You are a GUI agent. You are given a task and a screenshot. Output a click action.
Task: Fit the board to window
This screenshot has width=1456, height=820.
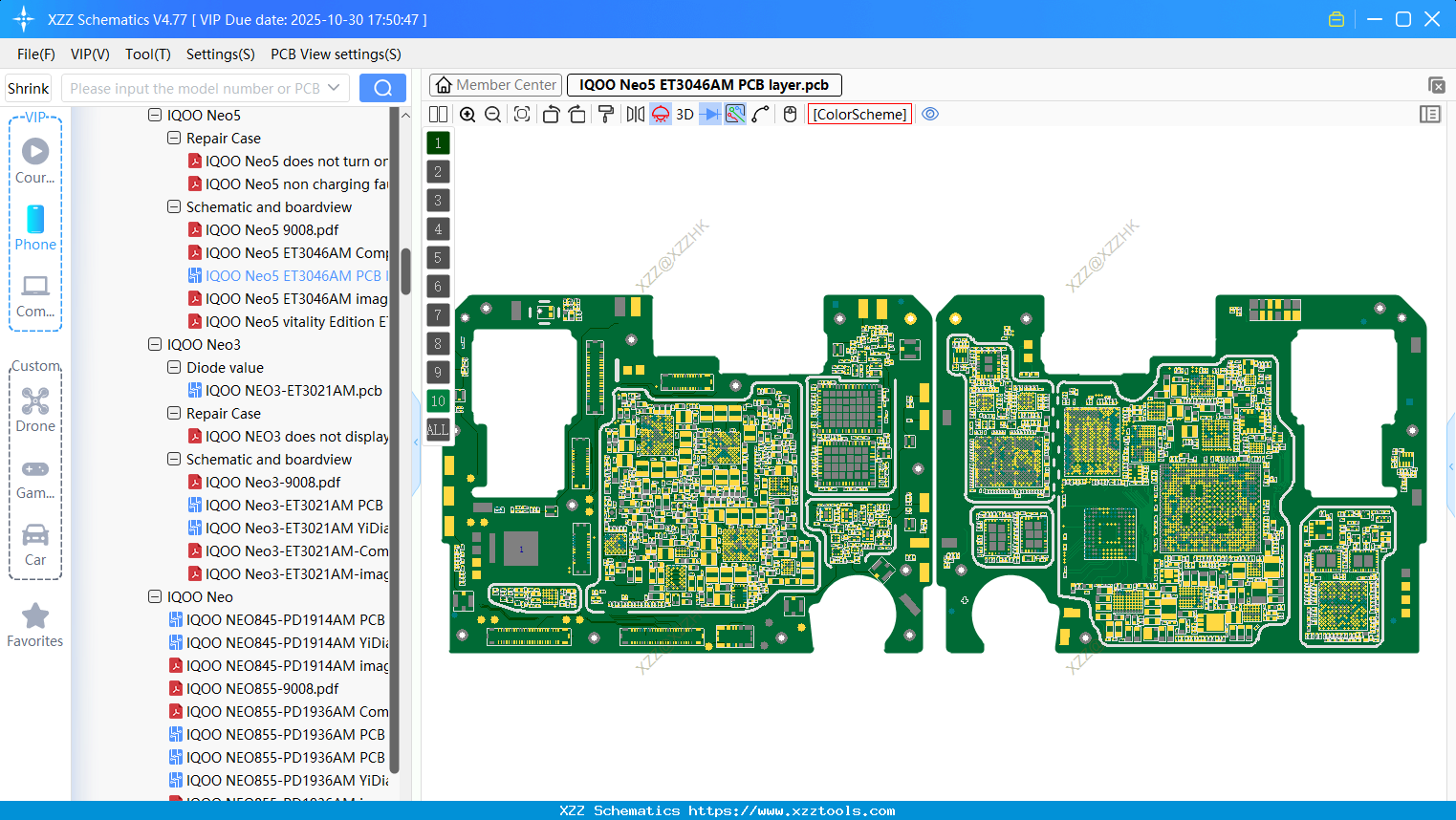(522, 115)
